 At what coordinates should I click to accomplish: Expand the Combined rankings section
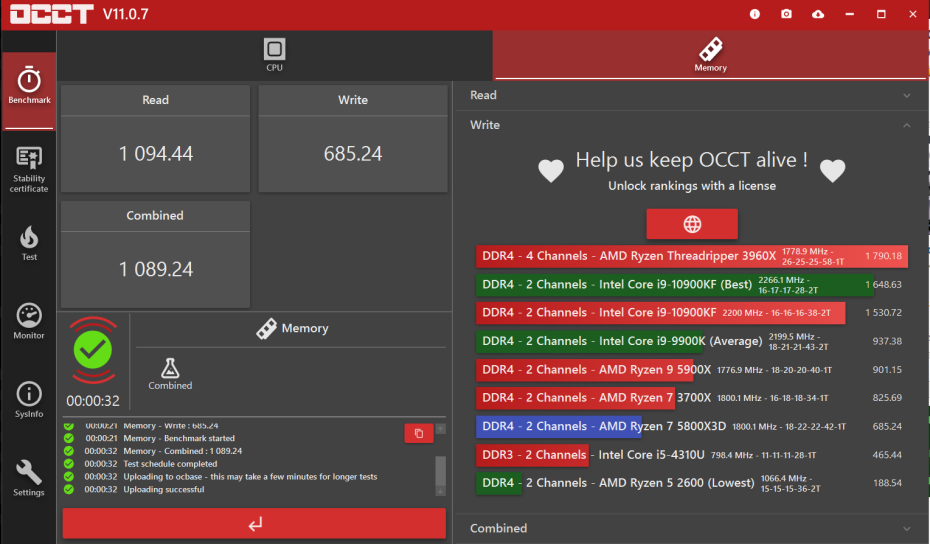pyautogui.click(x=691, y=528)
